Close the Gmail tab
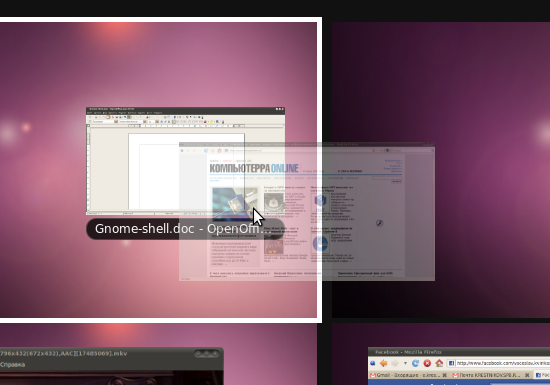This screenshot has width=550, height=385. [x=444, y=375]
